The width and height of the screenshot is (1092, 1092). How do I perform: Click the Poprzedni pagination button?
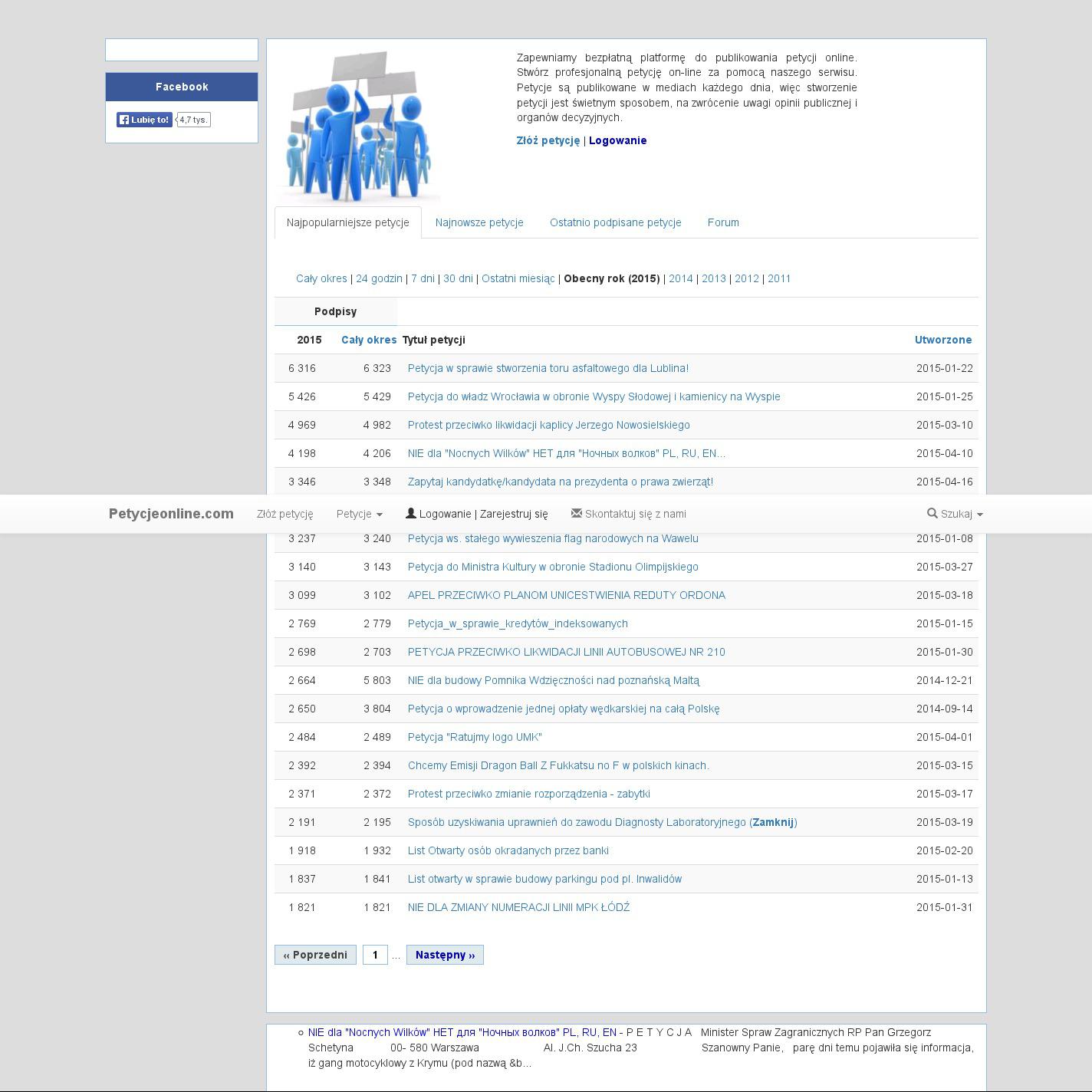coord(315,955)
